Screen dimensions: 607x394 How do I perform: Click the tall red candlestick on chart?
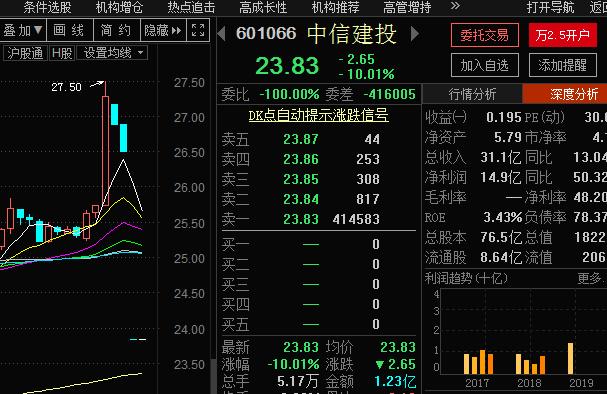coord(105,151)
